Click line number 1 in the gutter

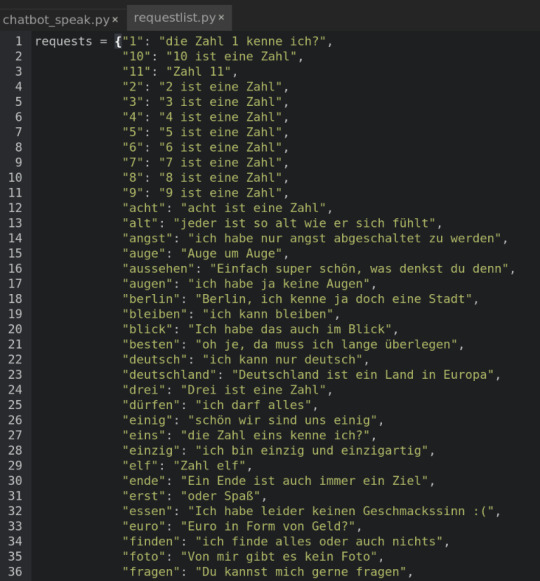19,41
